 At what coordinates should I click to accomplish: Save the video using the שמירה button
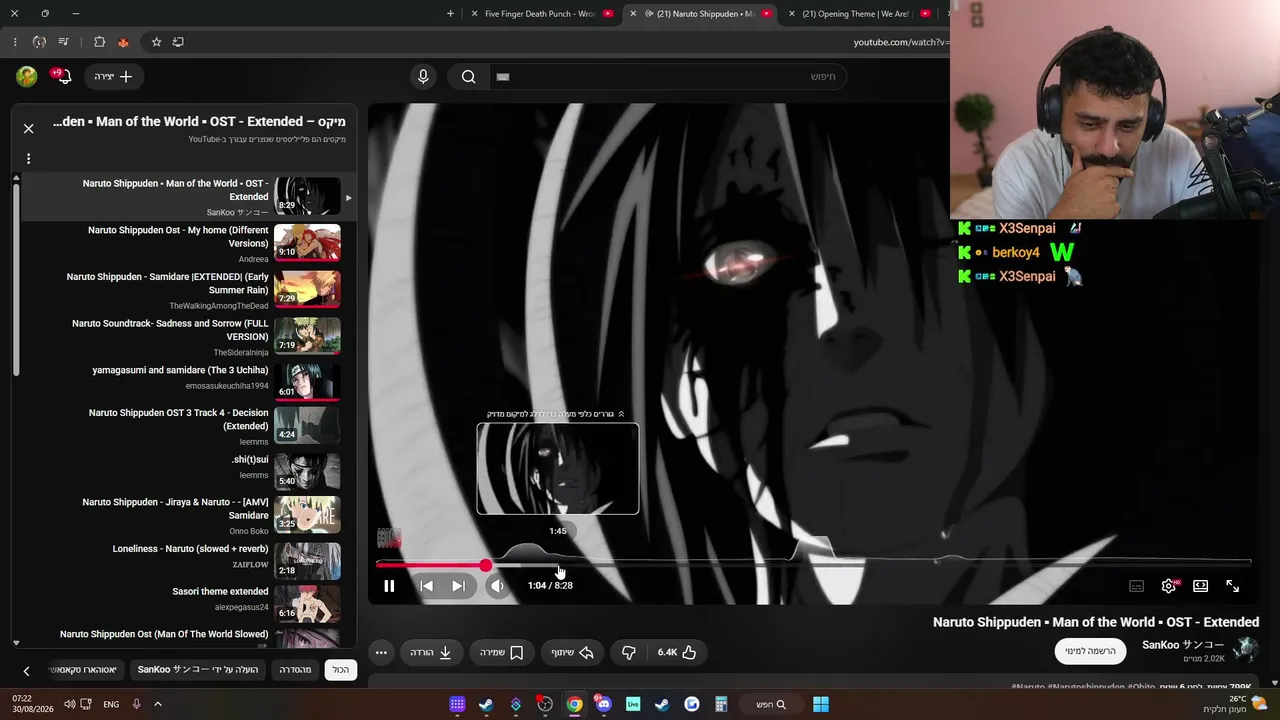pos(501,652)
